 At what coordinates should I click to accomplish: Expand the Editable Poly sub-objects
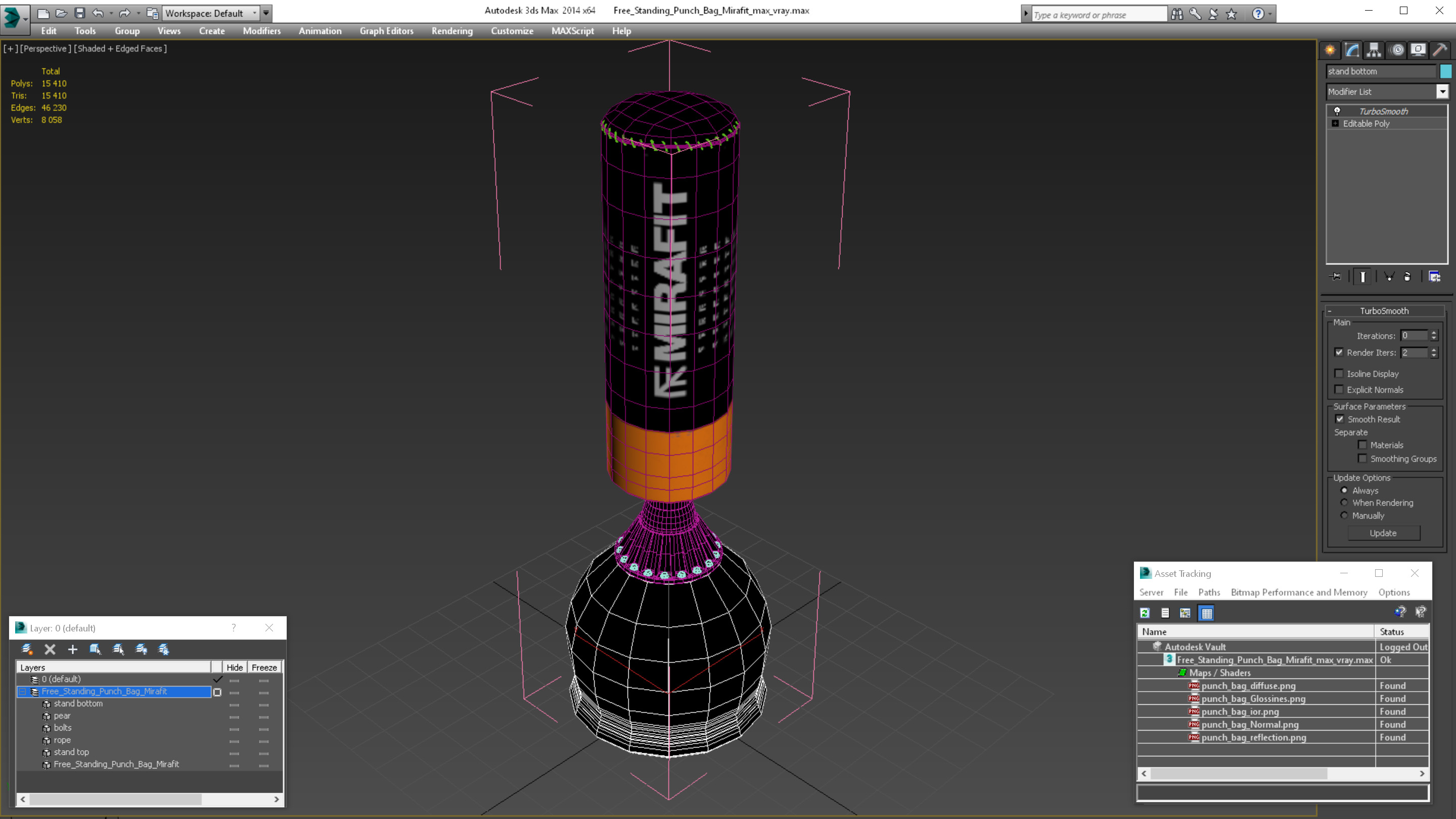coord(1335,123)
